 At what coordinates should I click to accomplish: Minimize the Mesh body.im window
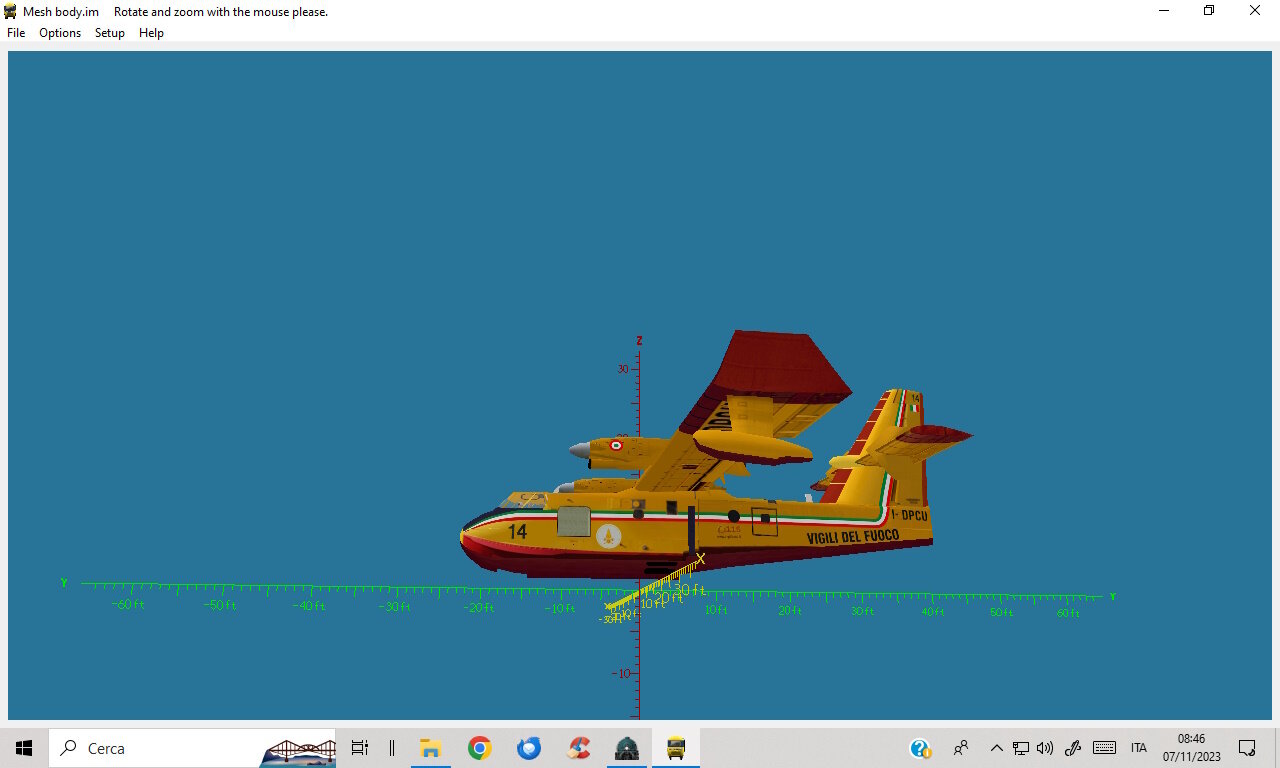coord(1164,11)
